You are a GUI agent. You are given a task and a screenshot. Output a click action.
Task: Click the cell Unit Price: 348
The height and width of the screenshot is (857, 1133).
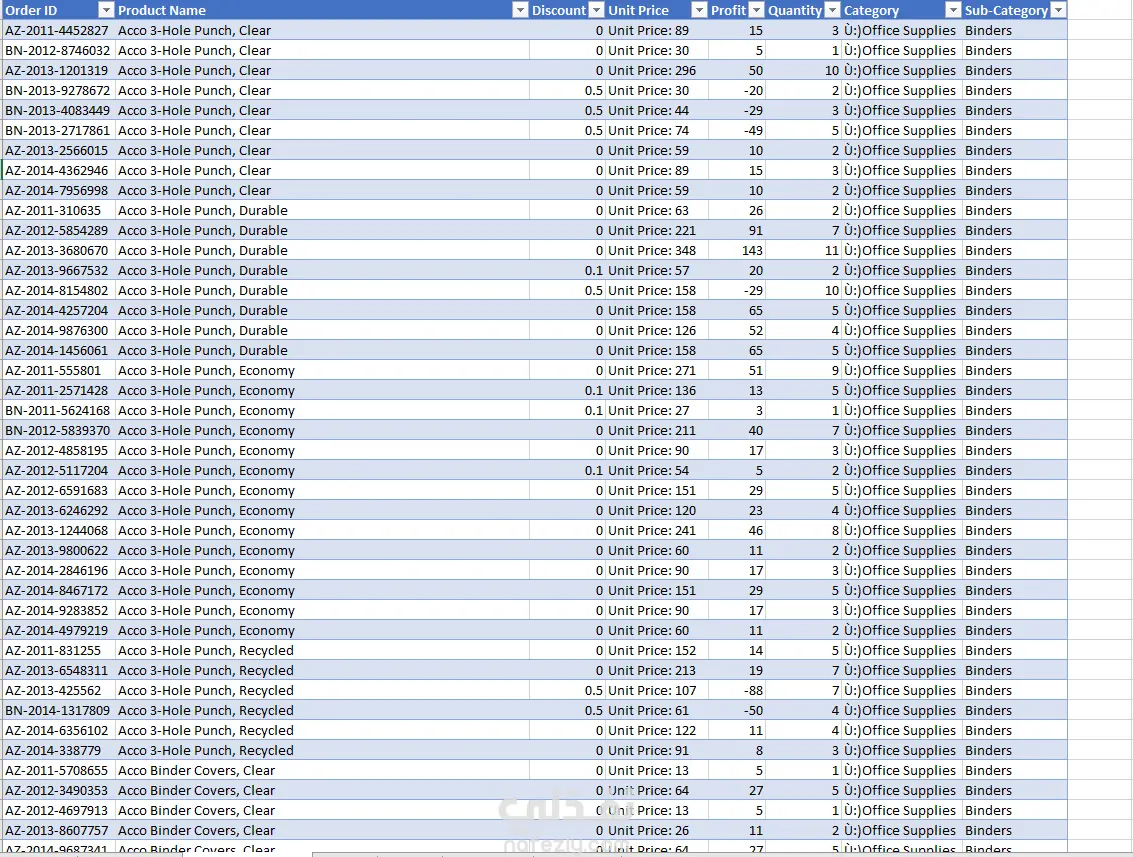(x=657, y=250)
